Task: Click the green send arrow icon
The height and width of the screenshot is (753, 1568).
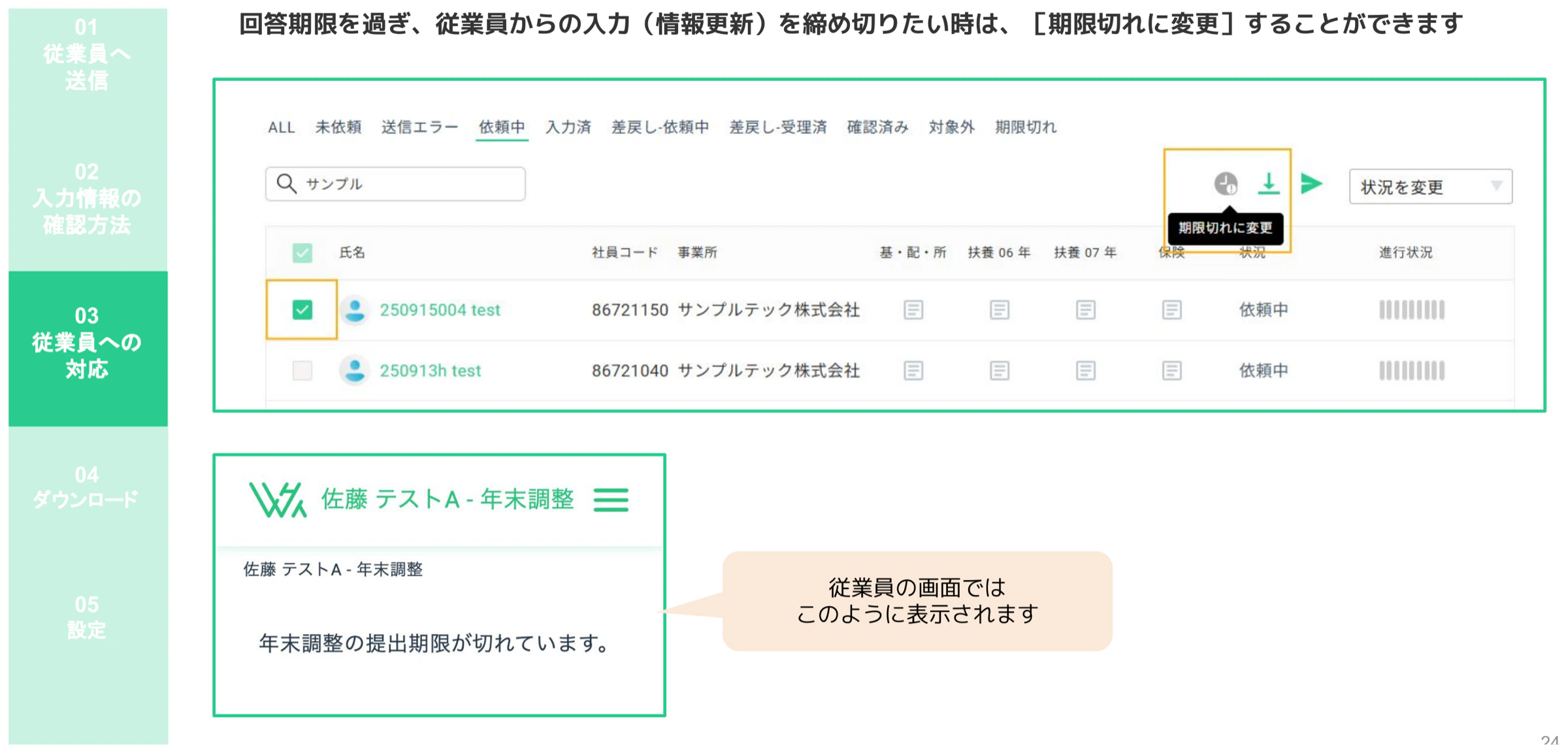Action: (1311, 184)
